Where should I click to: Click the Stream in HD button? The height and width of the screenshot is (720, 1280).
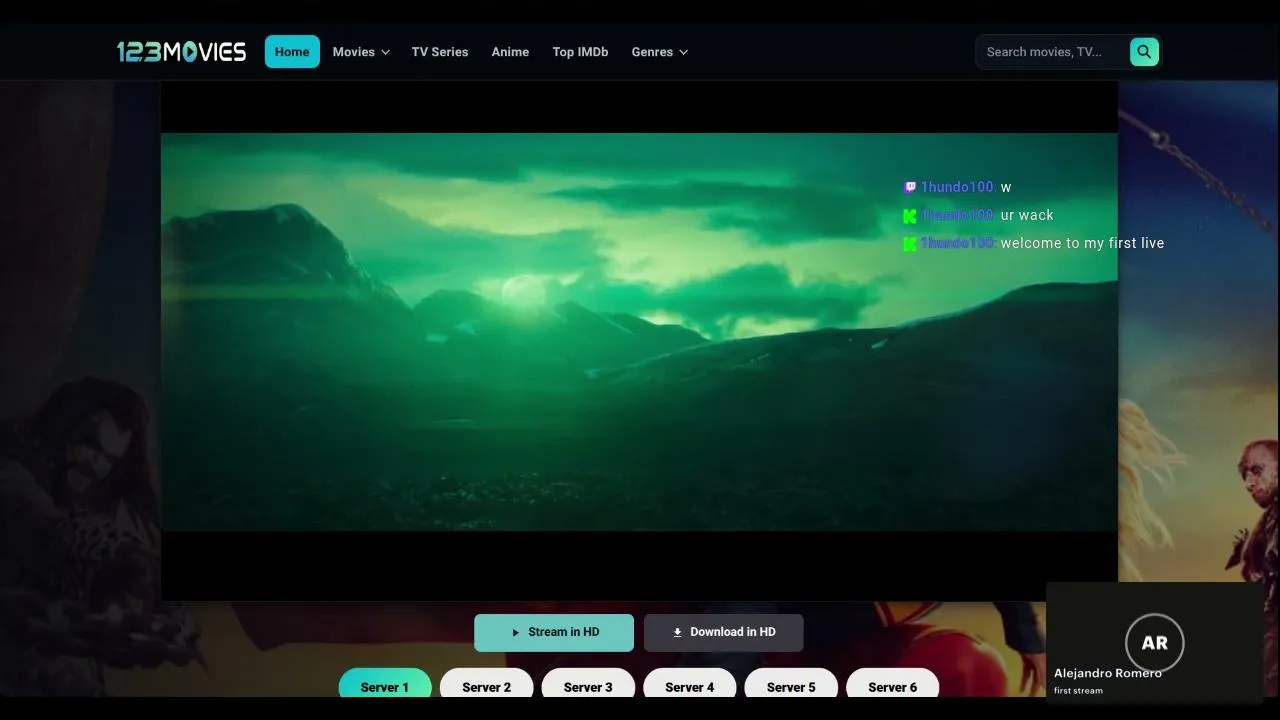[554, 632]
